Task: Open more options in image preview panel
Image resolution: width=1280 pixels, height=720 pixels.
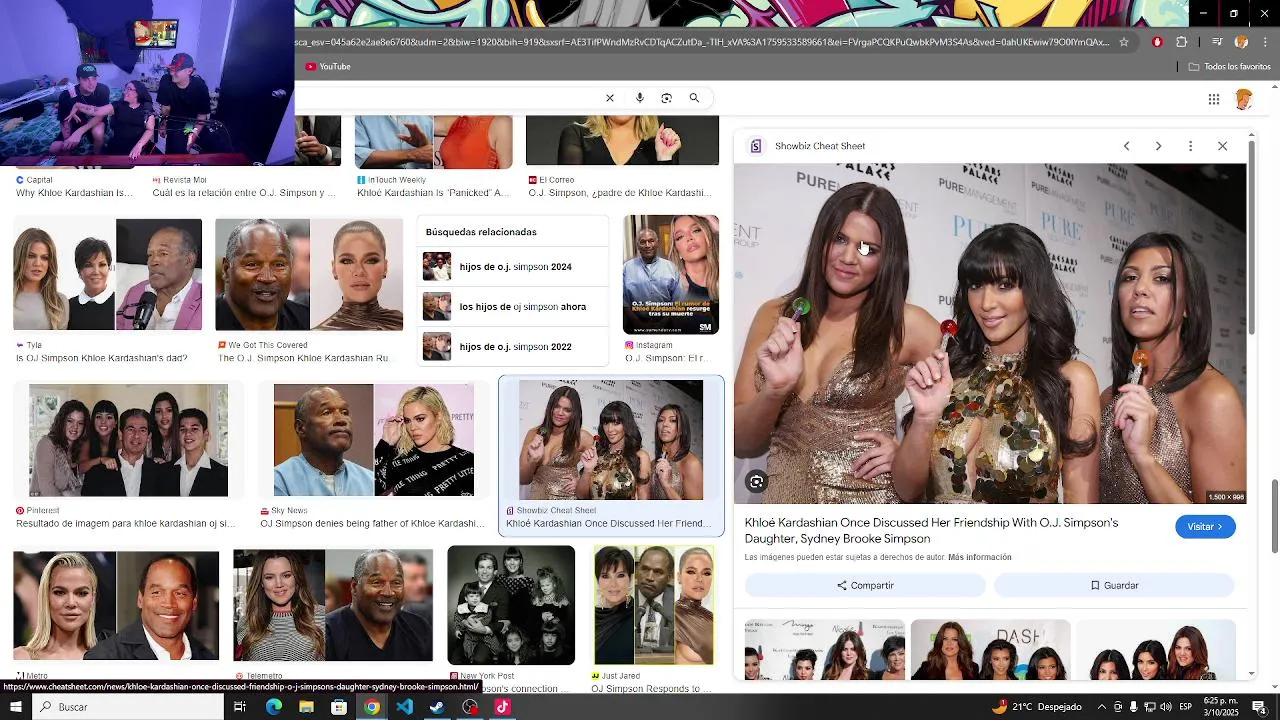Action: coord(1190,146)
